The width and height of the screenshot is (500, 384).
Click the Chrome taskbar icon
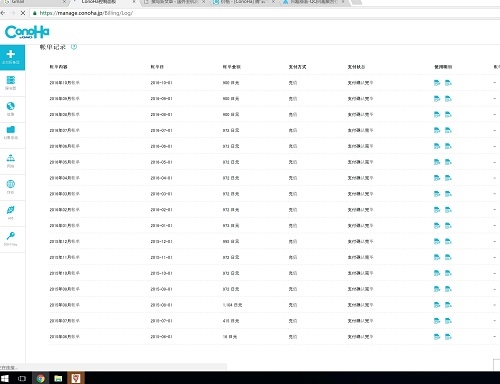click(41, 378)
